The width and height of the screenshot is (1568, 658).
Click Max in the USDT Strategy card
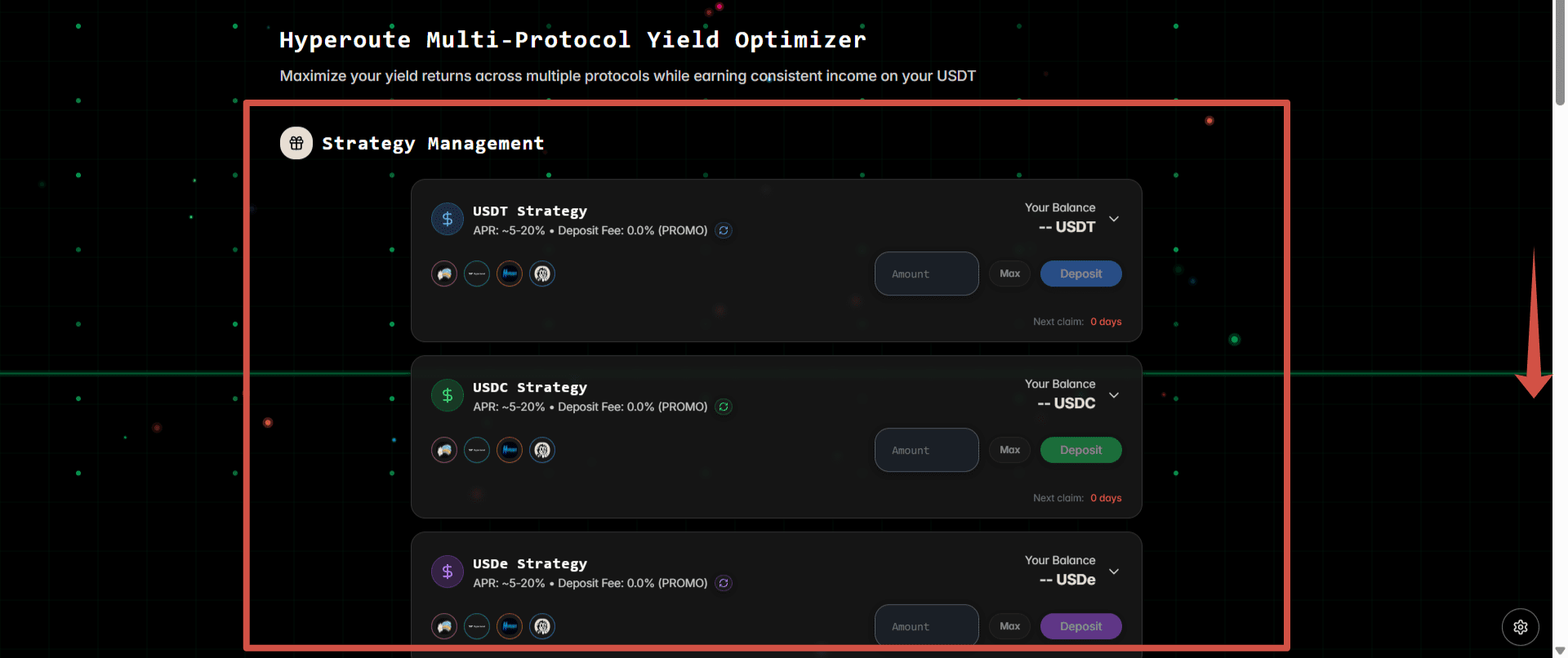click(x=1009, y=274)
